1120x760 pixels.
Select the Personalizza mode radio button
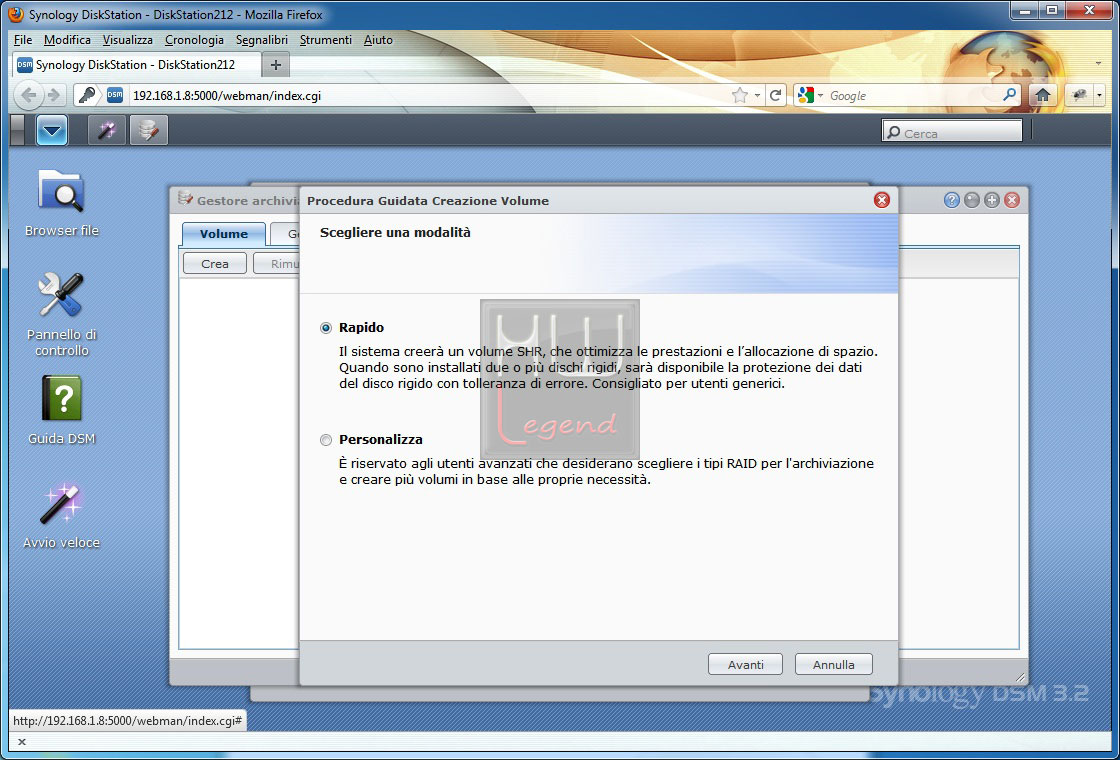(326, 440)
